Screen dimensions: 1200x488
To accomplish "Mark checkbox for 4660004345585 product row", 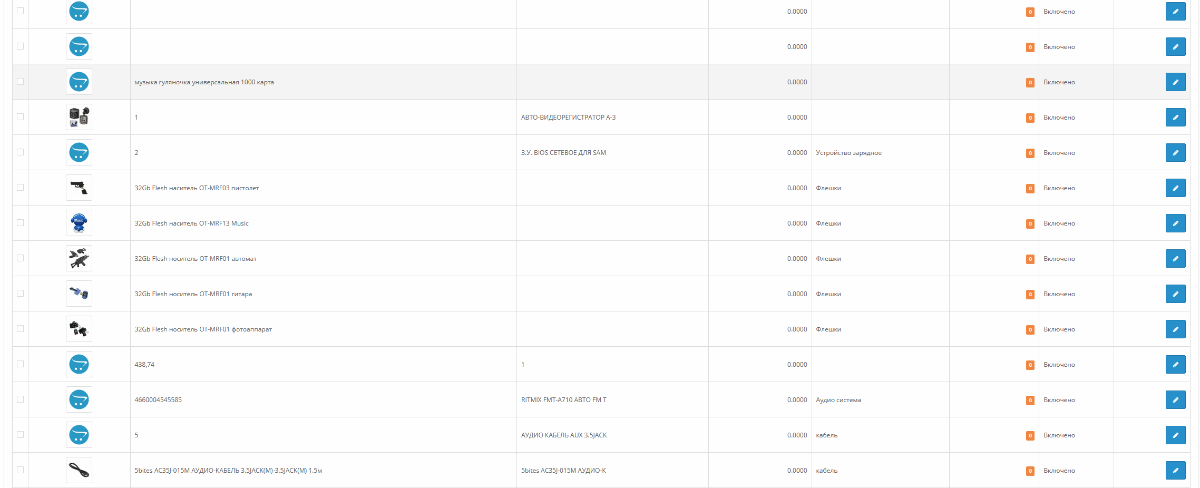I will coord(22,400).
